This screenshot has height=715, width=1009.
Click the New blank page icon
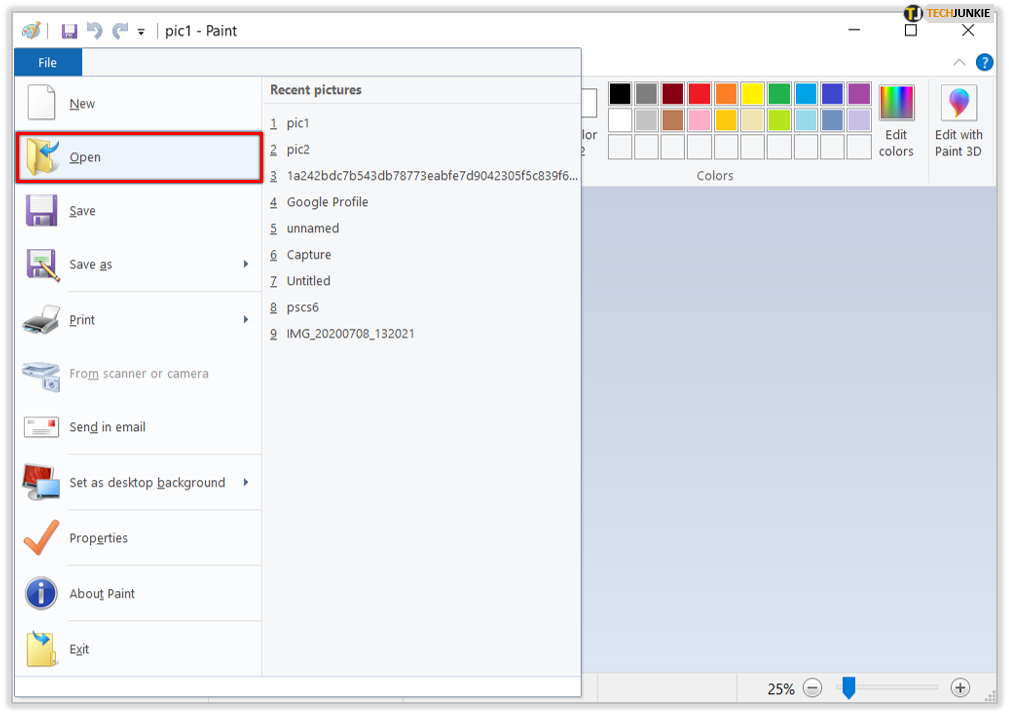click(41, 102)
